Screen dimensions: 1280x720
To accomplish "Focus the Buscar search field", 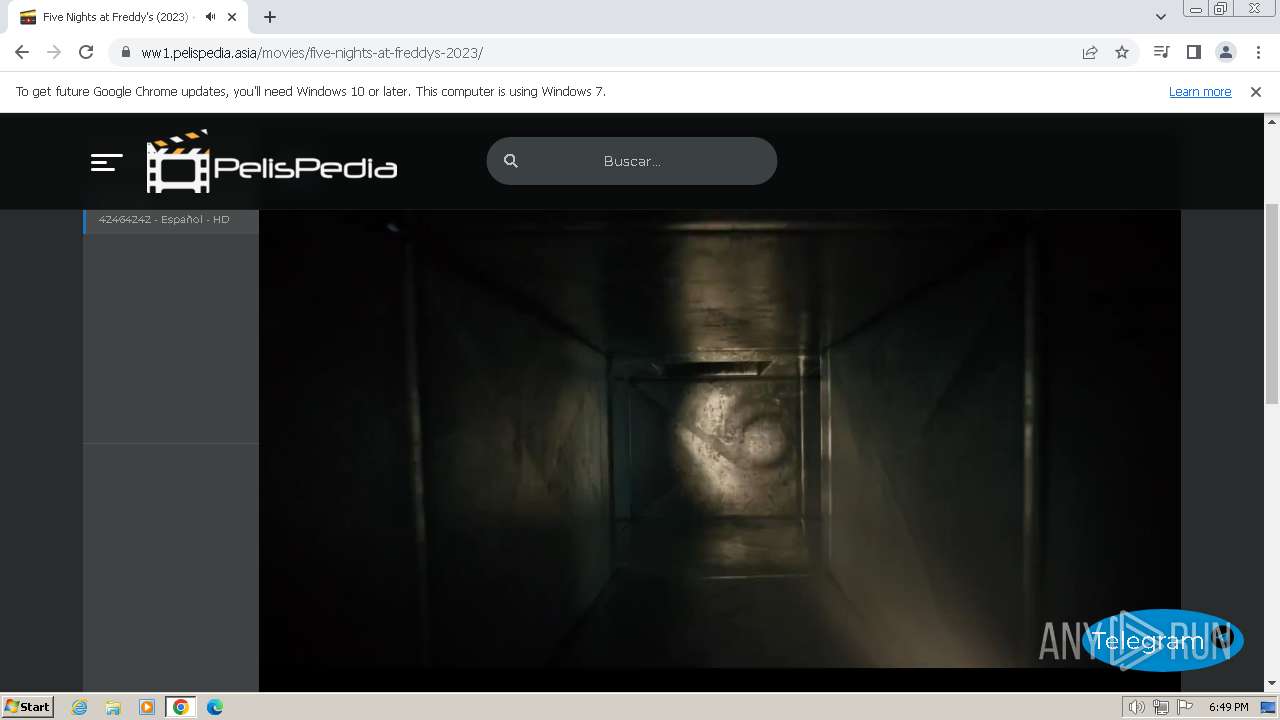I will pos(632,161).
